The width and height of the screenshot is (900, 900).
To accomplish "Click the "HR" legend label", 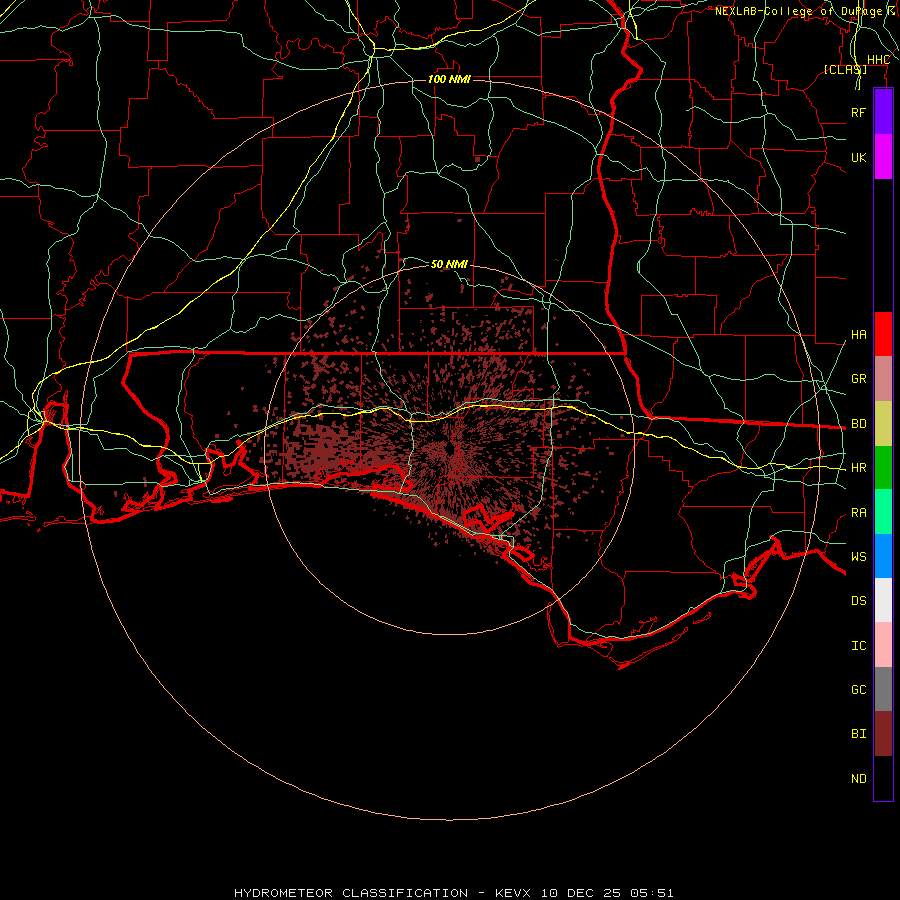I will tap(858, 468).
